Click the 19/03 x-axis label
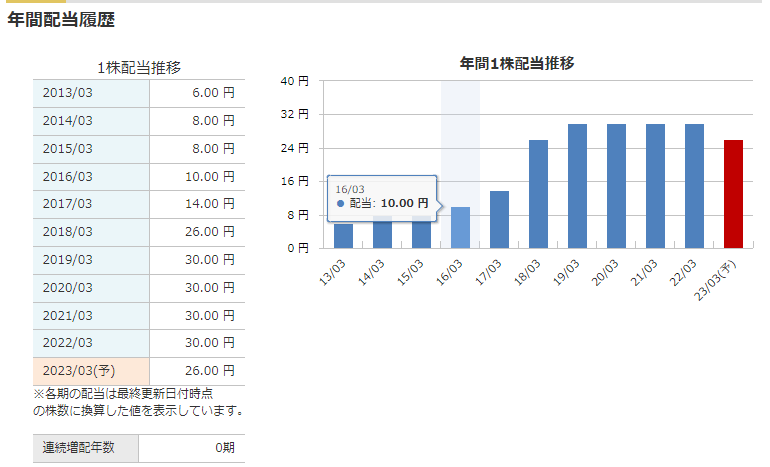 (x=566, y=273)
